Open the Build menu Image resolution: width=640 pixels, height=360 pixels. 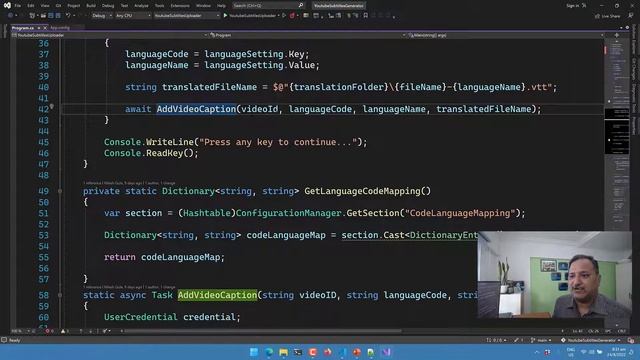point(91,6)
